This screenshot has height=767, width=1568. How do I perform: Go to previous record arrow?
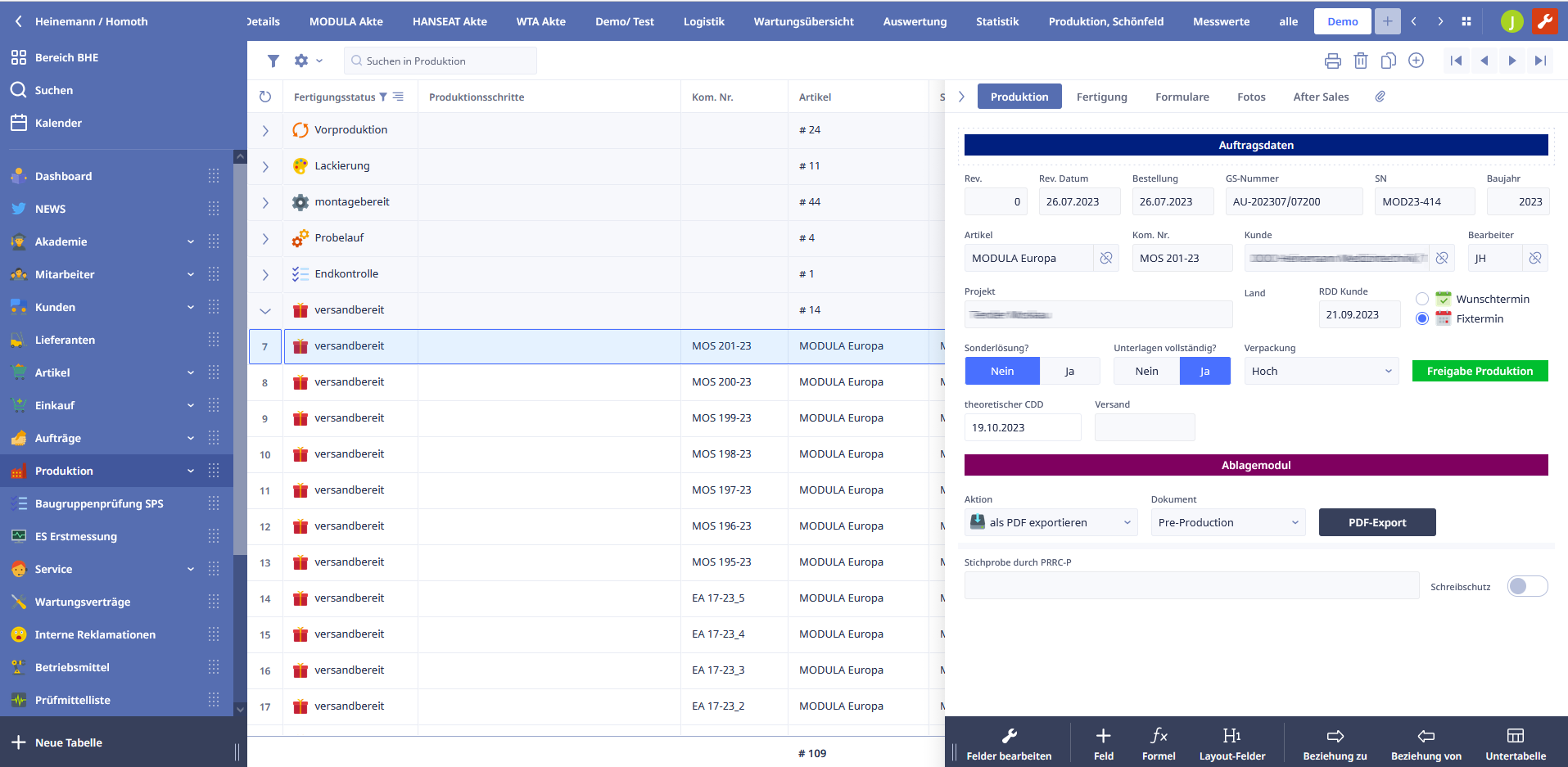(1484, 61)
